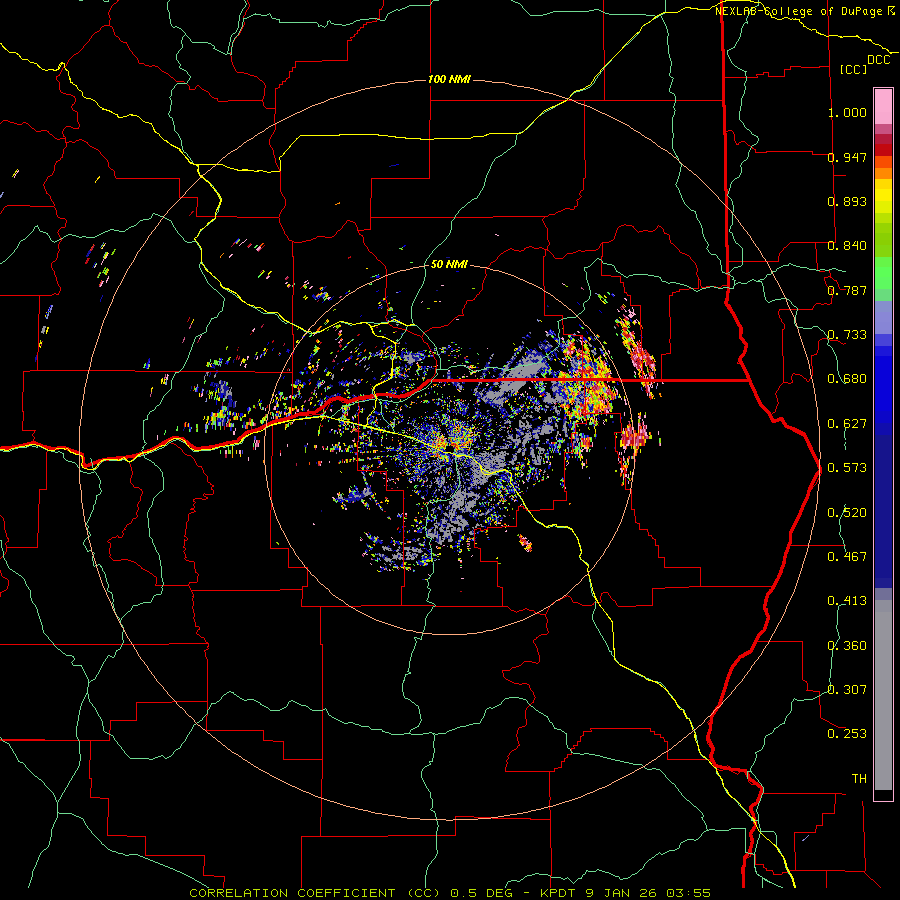Click the DCC label above the color scale
Viewport: 900px width, 900px height.
tap(878, 60)
